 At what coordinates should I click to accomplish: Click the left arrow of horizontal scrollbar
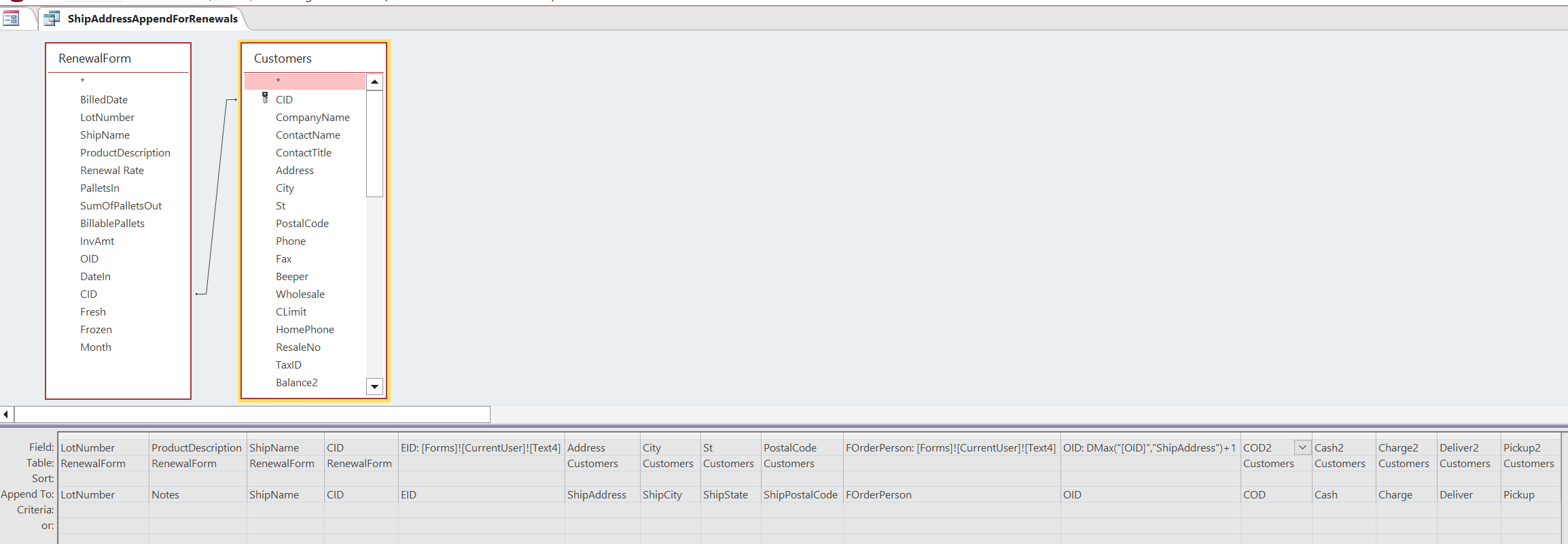pyautogui.click(x=6, y=414)
